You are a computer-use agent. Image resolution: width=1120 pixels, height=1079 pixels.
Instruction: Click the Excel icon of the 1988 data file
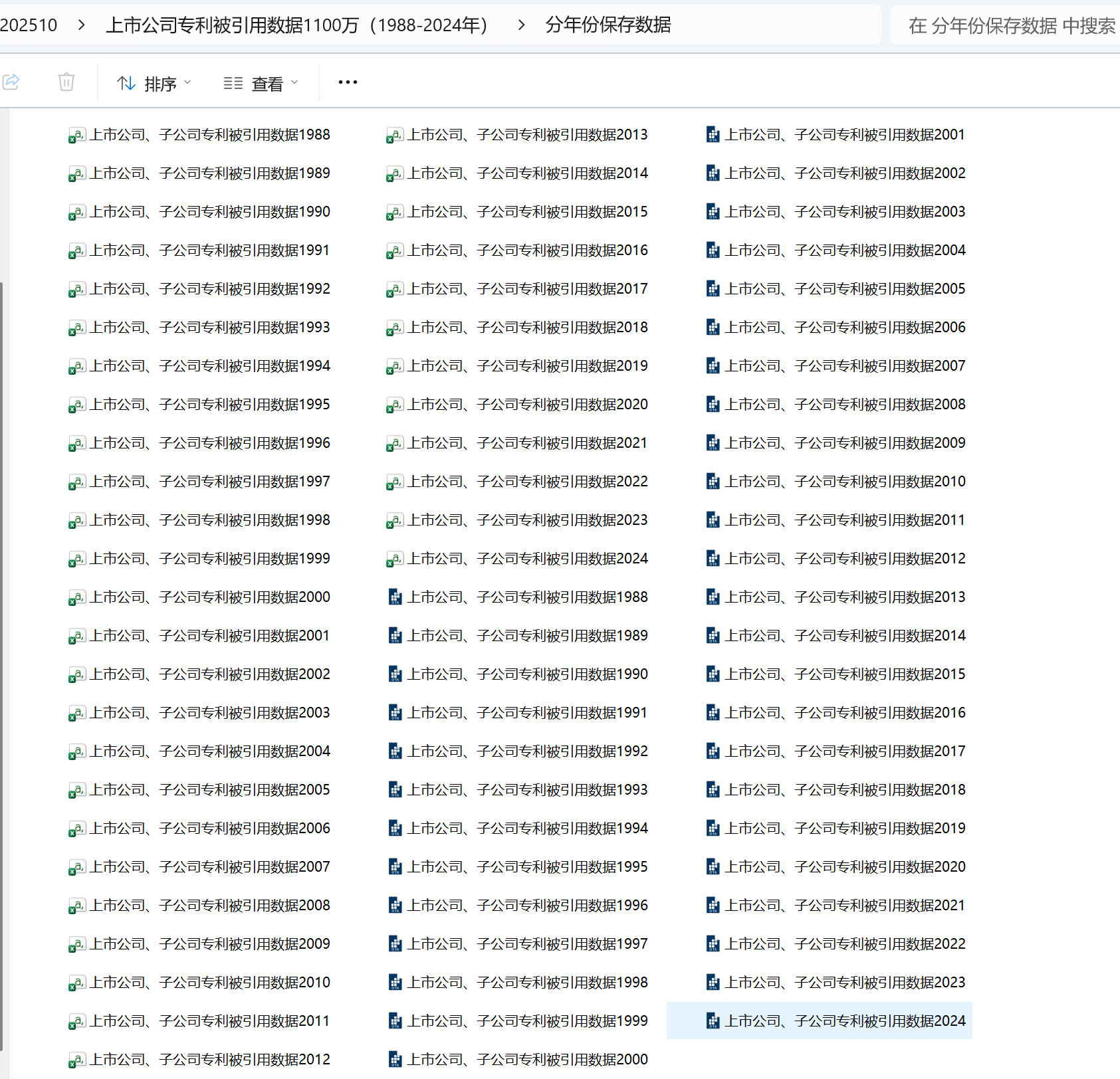tap(76, 136)
